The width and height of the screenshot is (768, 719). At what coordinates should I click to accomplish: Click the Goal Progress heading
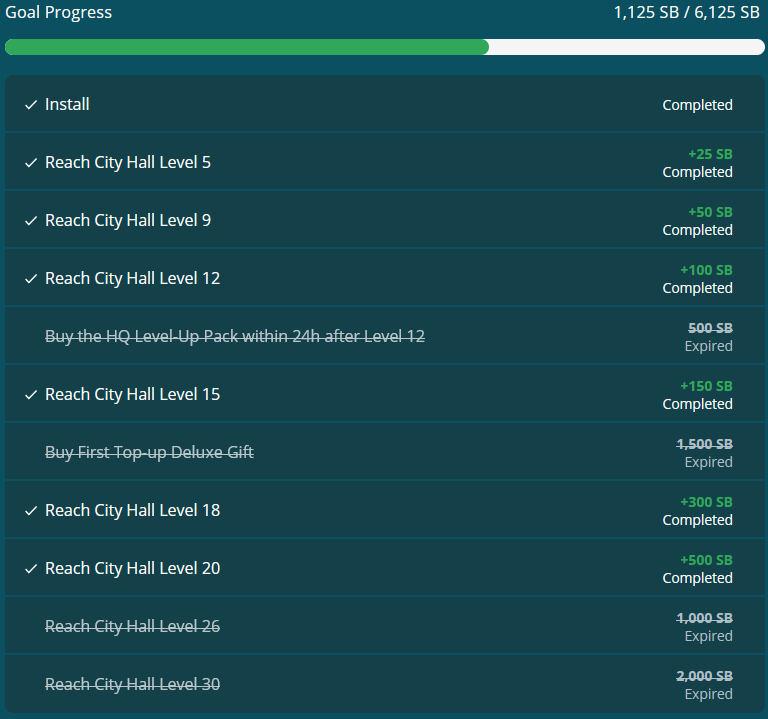pos(58,13)
